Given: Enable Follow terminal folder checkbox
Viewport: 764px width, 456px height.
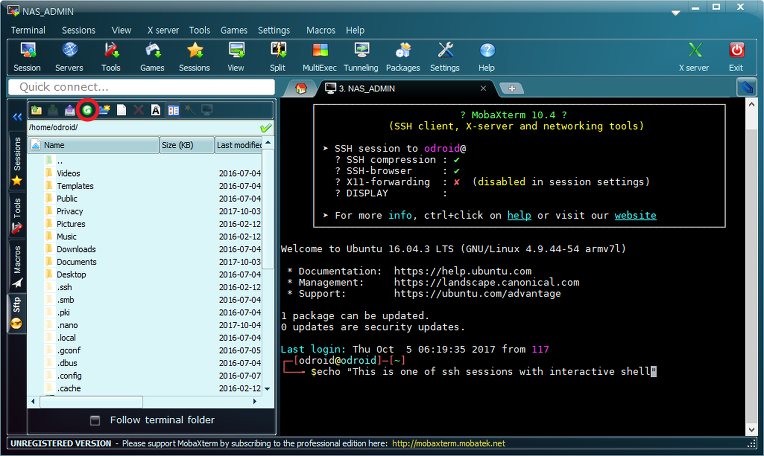Looking at the screenshot, I should click(95, 420).
